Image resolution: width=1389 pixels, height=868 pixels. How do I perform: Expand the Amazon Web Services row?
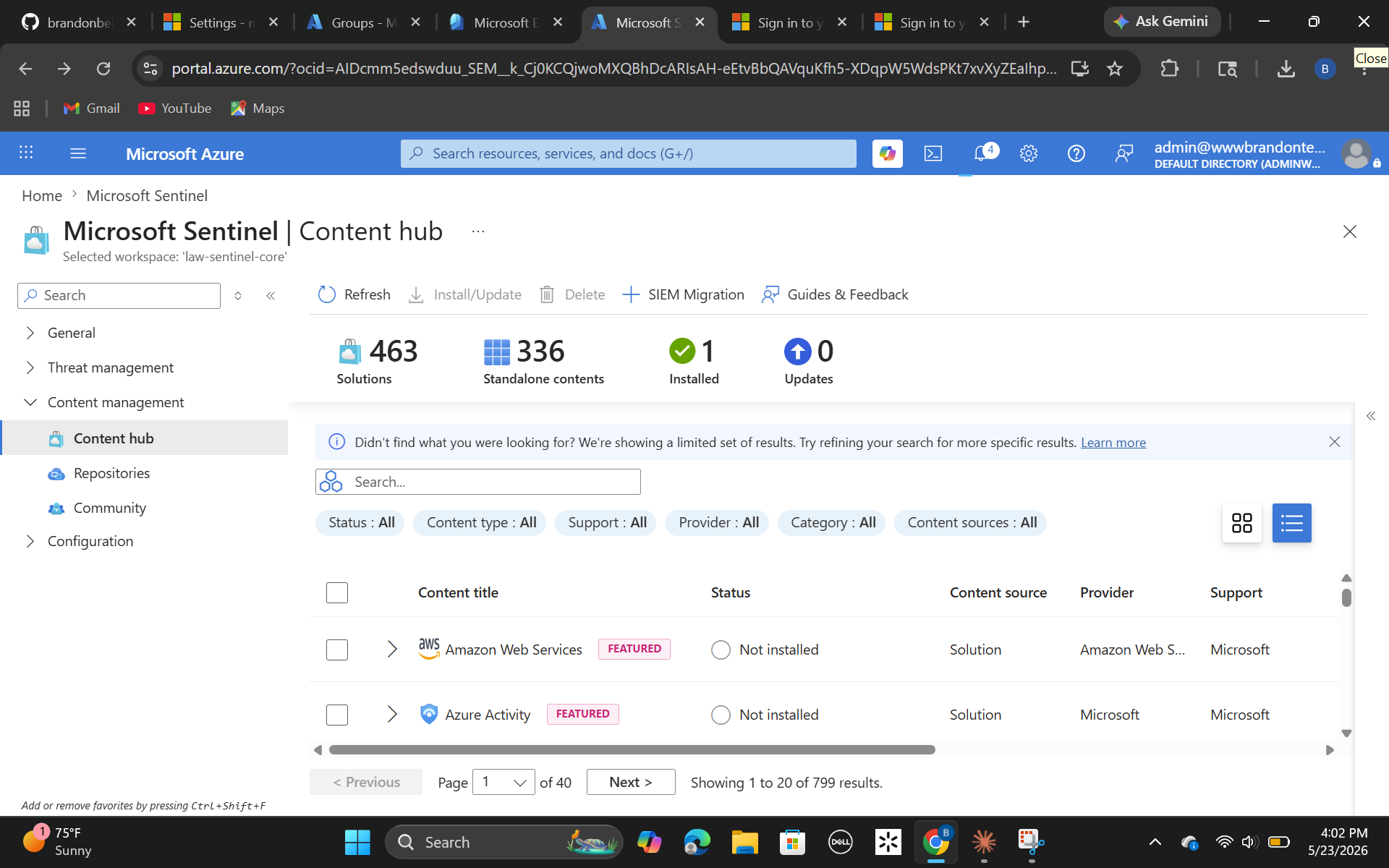coord(392,649)
